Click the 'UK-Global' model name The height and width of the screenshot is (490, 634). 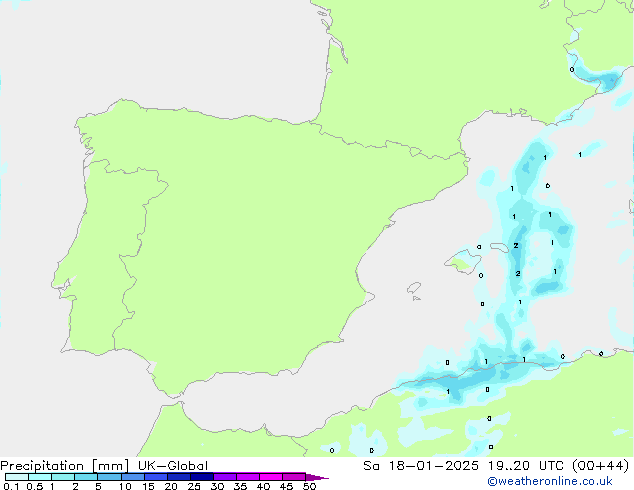pos(173,465)
